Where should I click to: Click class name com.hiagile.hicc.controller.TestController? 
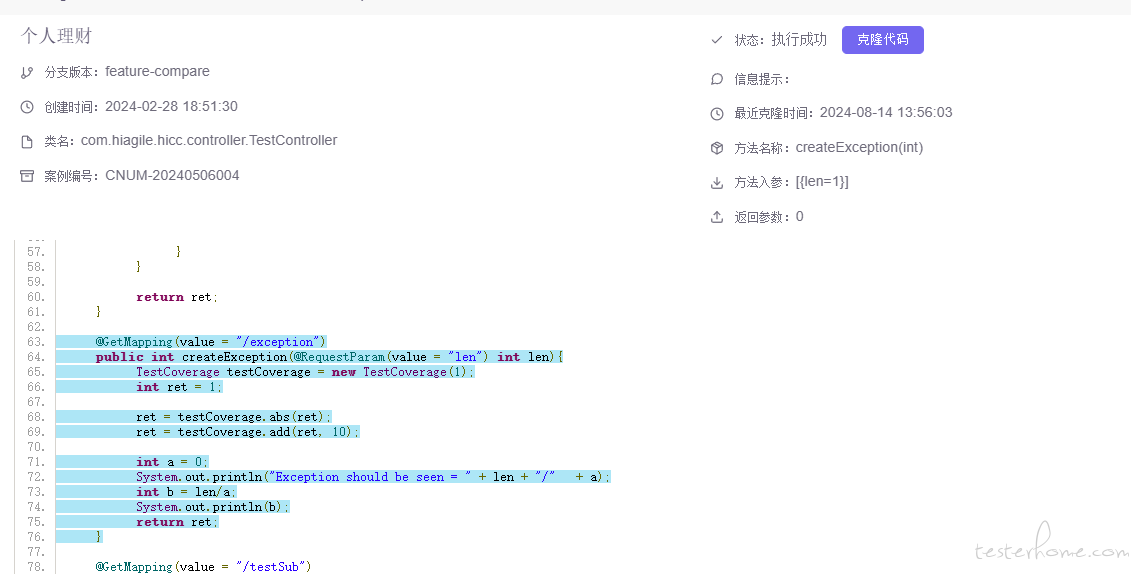pos(209,141)
